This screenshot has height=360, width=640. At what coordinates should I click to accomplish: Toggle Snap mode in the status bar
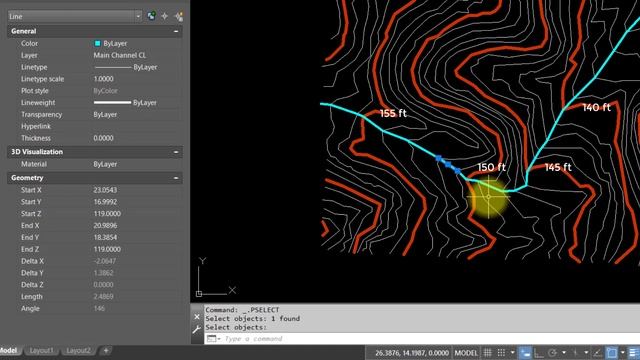tap(501, 353)
